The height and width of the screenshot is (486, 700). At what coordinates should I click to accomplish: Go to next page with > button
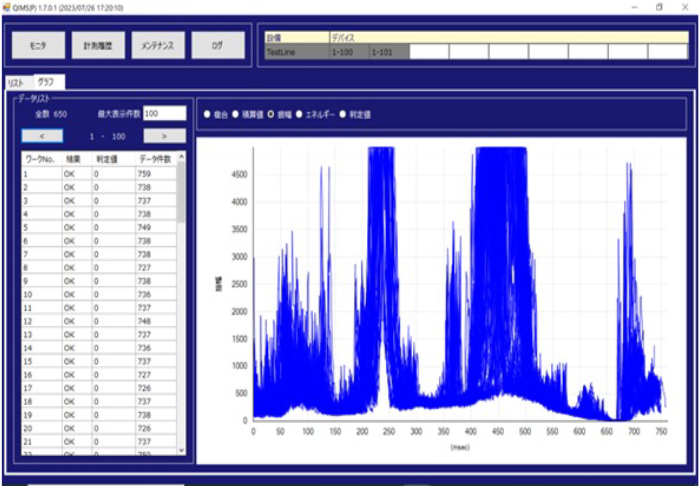[x=165, y=136]
